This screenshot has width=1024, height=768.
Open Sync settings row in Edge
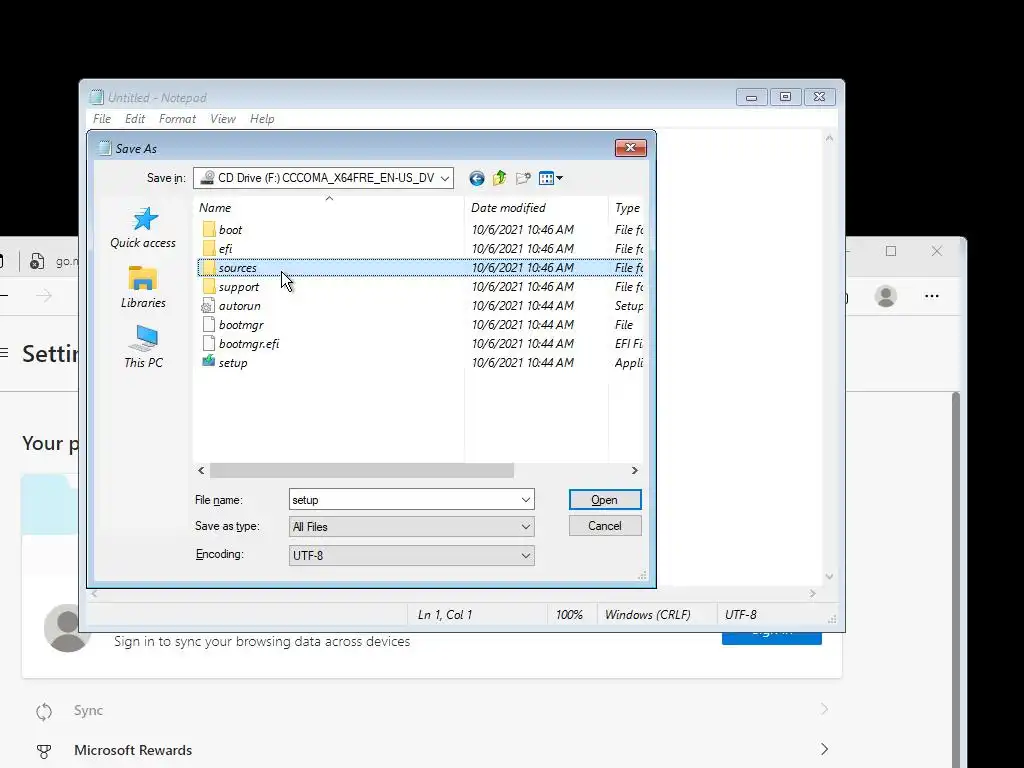tap(432, 711)
